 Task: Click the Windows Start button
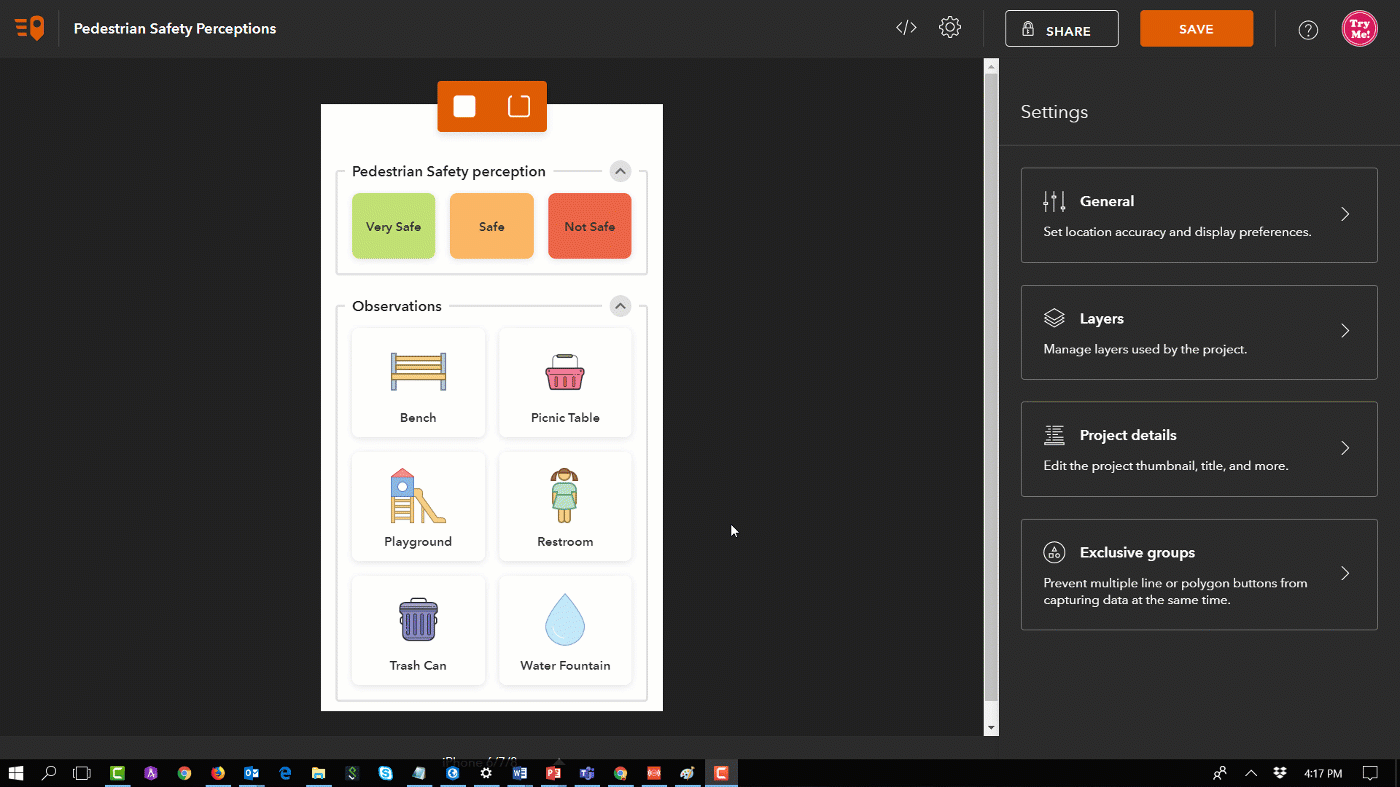[16, 773]
